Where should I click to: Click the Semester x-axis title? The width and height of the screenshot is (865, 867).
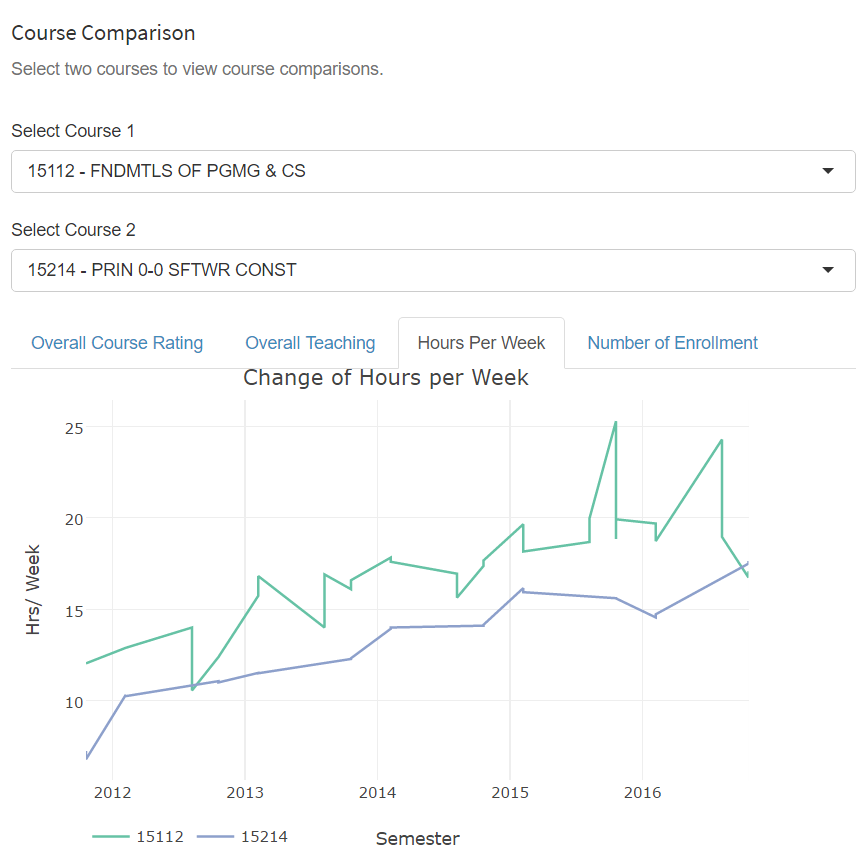(x=417, y=838)
